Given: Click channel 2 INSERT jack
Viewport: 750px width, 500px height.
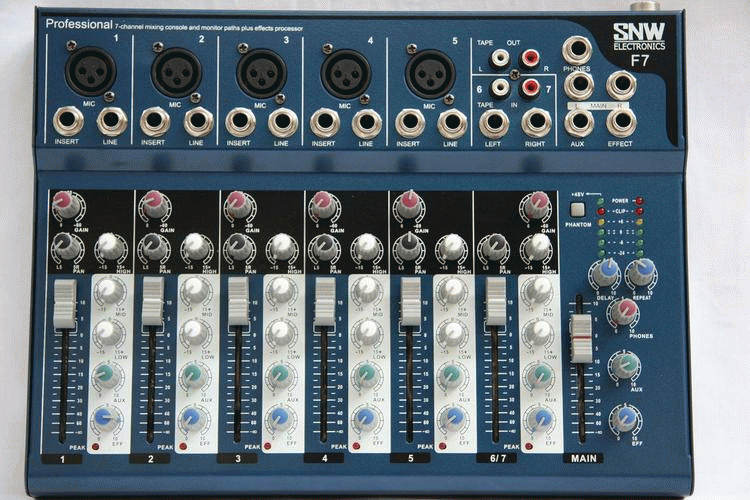Looking at the screenshot, I should click(155, 122).
